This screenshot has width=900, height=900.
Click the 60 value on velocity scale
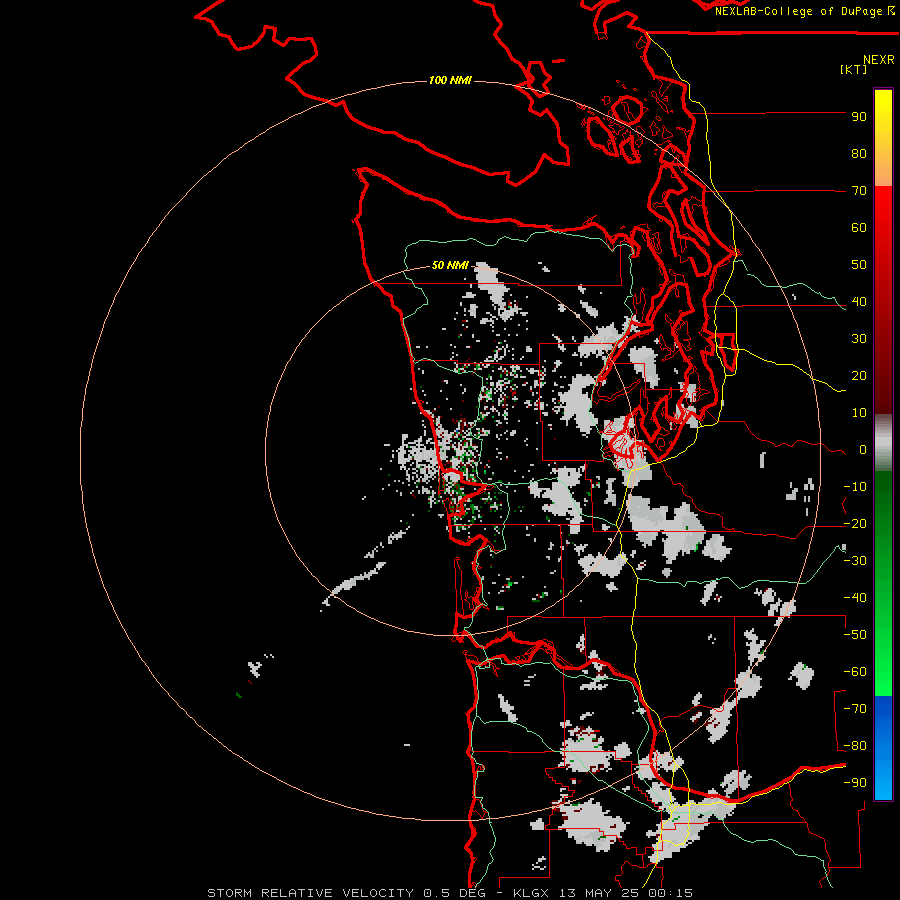tap(859, 228)
